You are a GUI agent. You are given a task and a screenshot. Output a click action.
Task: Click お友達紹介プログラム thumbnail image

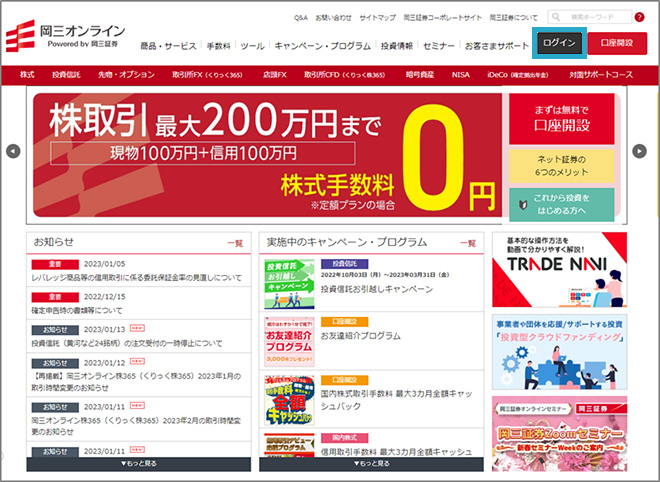point(289,342)
